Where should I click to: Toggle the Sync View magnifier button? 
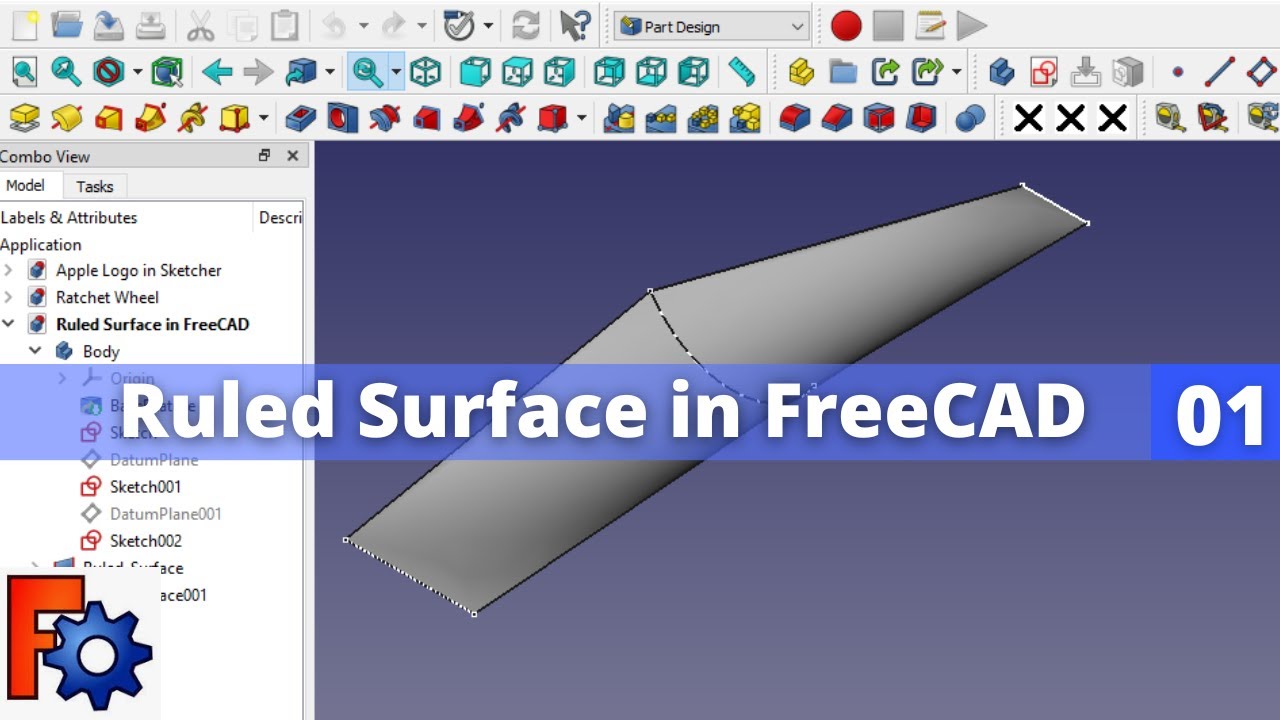click(x=369, y=71)
